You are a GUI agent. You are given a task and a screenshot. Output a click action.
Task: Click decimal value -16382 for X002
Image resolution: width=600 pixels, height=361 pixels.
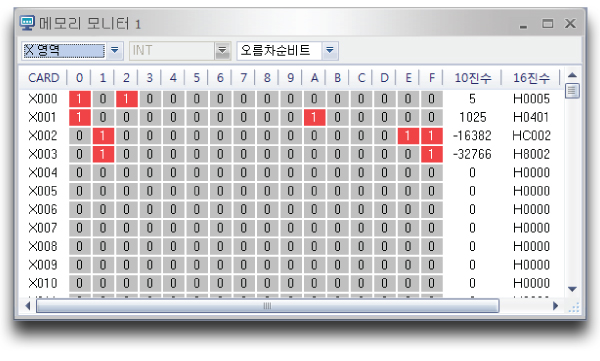472,136
